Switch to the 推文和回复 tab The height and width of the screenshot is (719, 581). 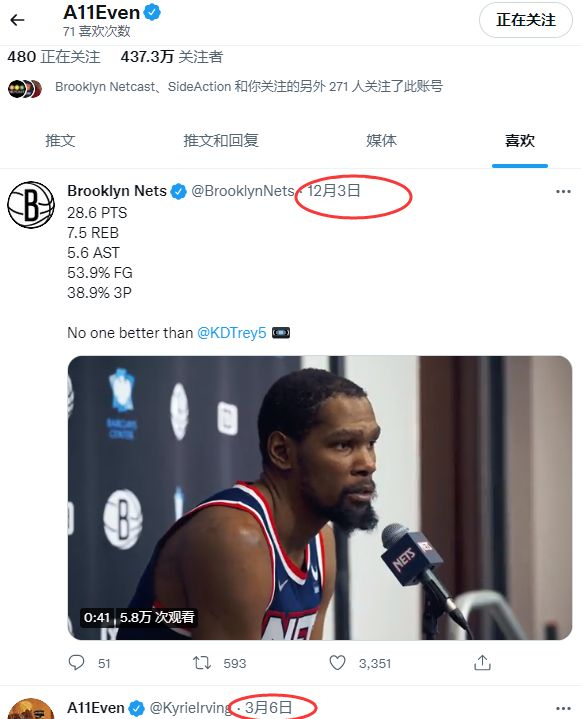[x=221, y=140]
